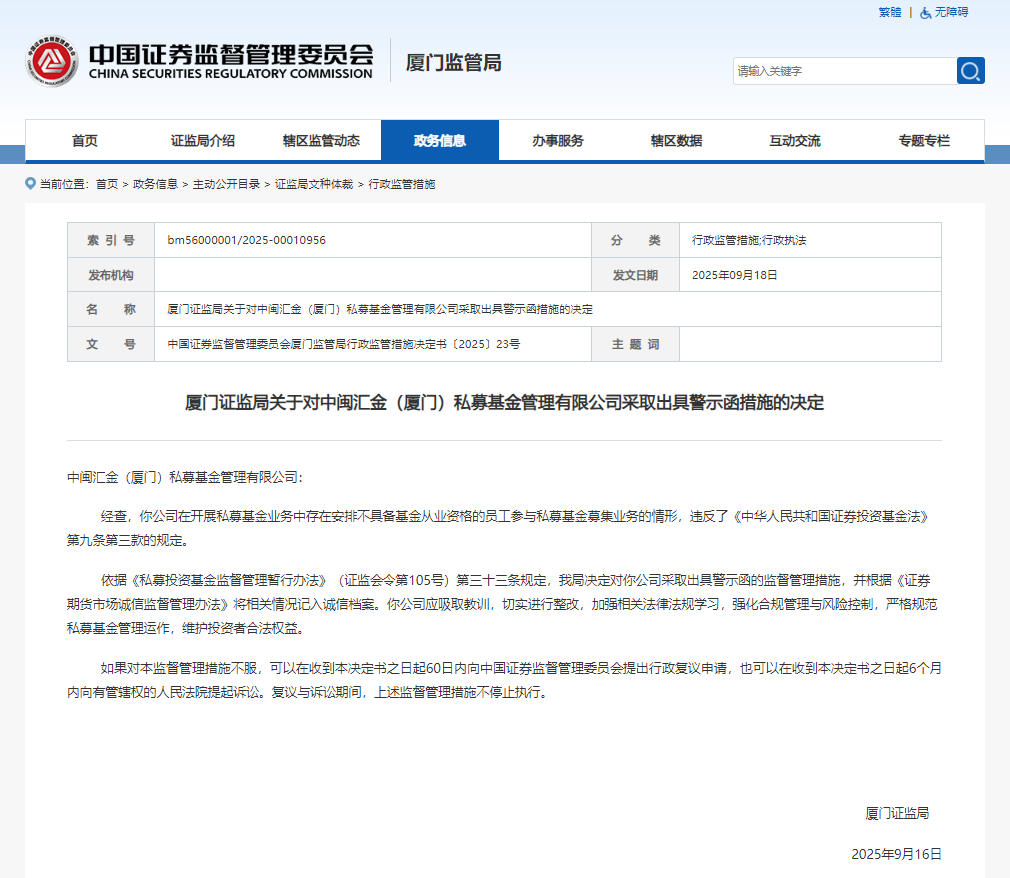This screenshot has height=878, width=1010.
Task: Click the location pin breadcrumb icon
Action: point(30,184)
